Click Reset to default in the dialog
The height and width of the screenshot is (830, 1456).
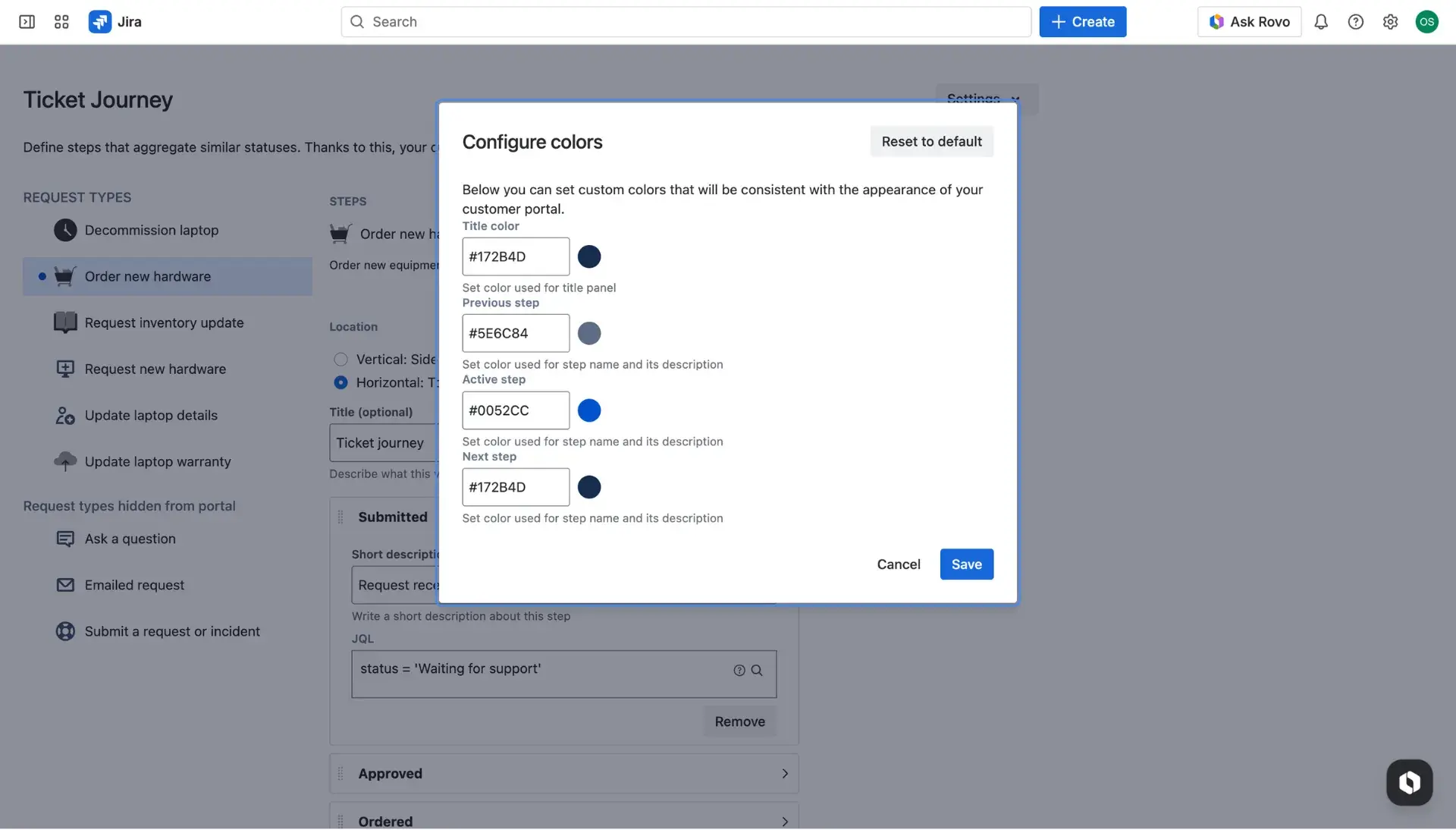pos(931,141)
